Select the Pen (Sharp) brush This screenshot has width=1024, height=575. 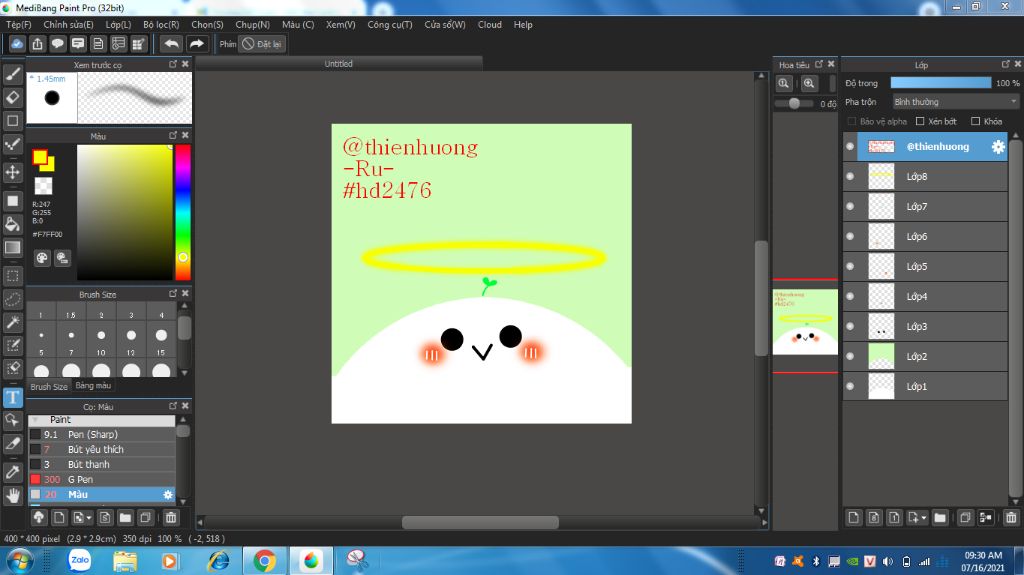[101, 435]
